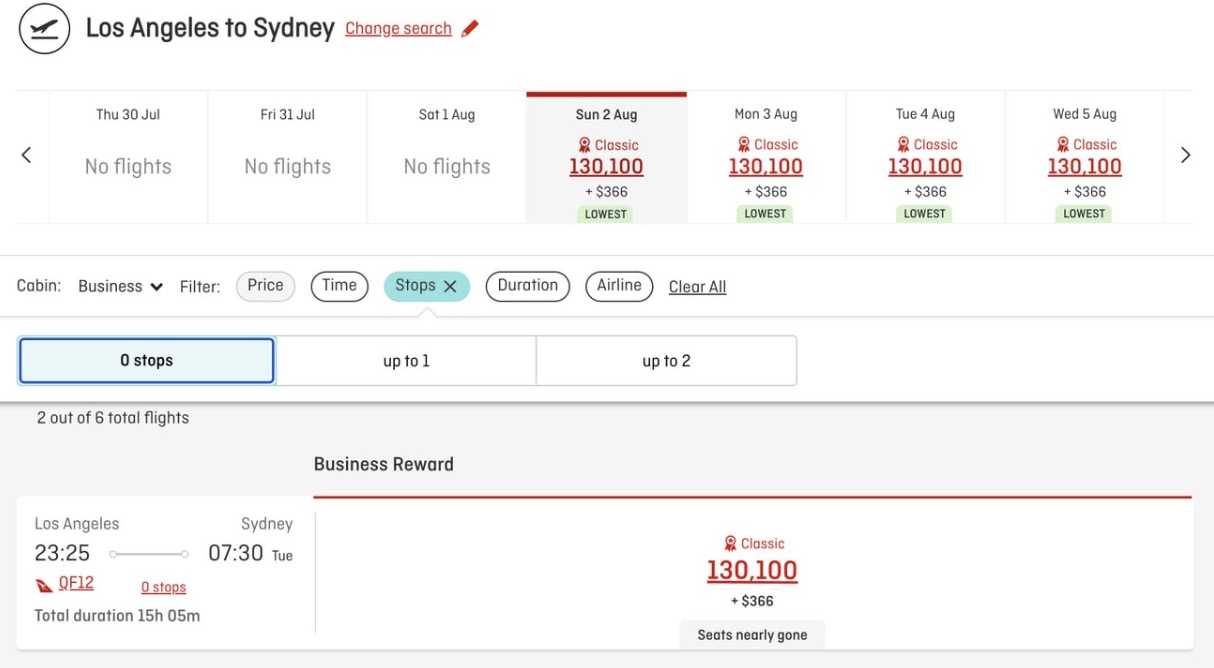Select the Tue 4 Aug date tab
Image resolution: width=1214 pixels, height=668 pixels.
click(924, 155)
